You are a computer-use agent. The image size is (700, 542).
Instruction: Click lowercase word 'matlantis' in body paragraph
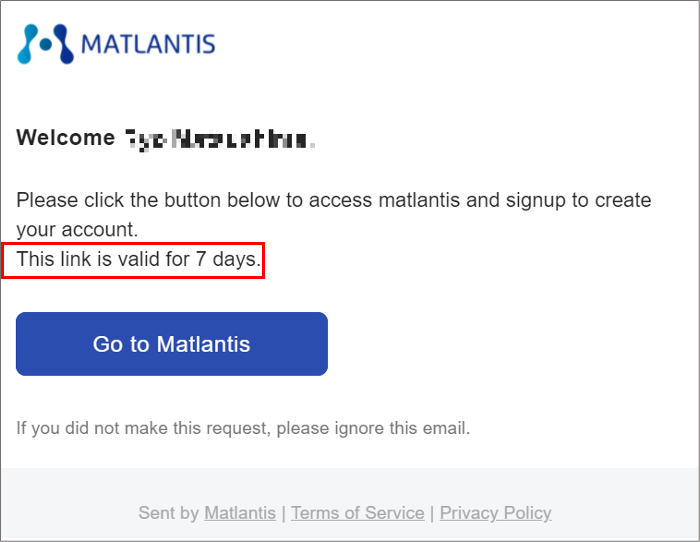(420, 200)
